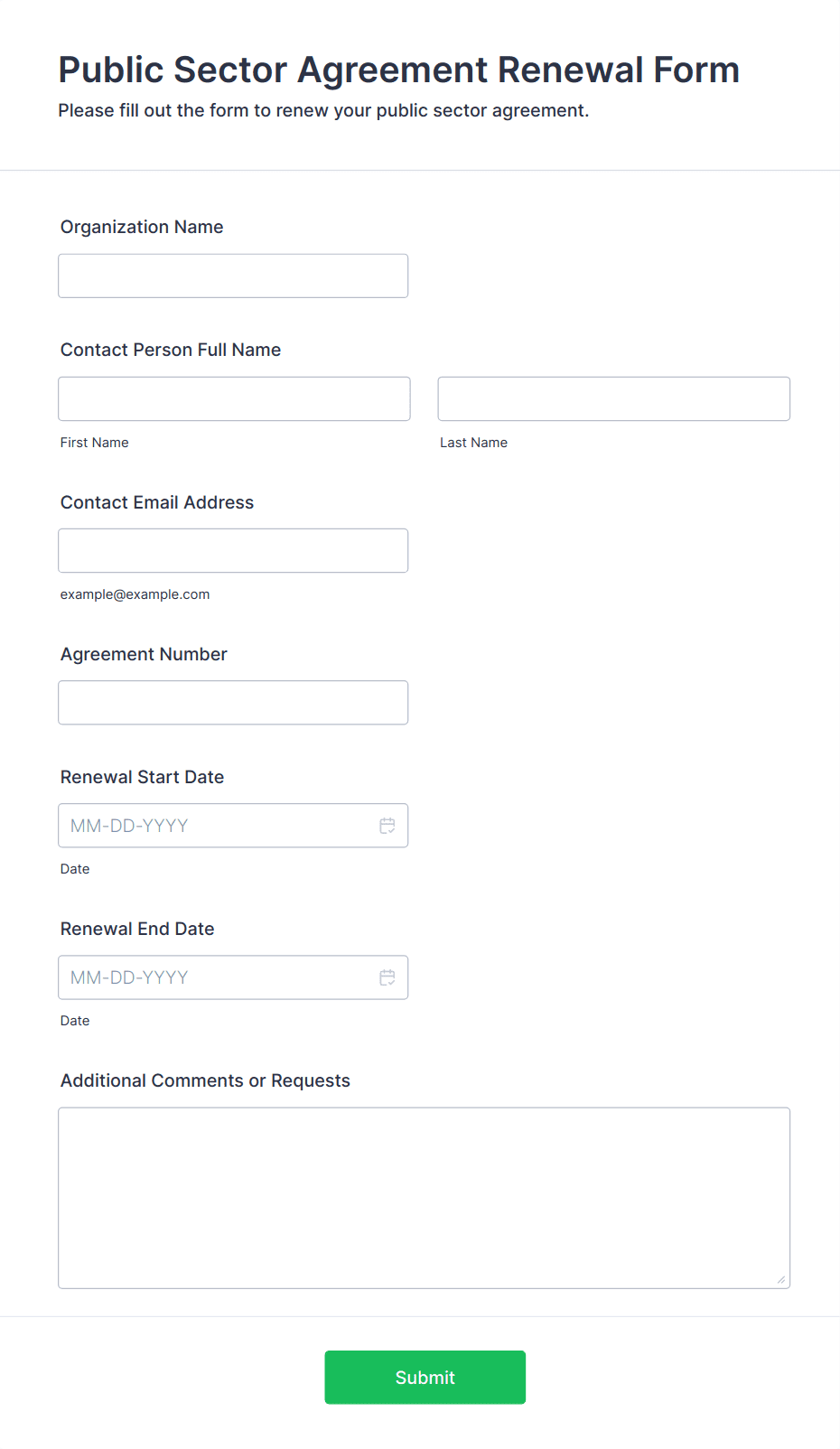Click the Renewal End Date MM-DD-YYYY field
The width and height of the screenshot is (840, 1449).
coord(233,977)
